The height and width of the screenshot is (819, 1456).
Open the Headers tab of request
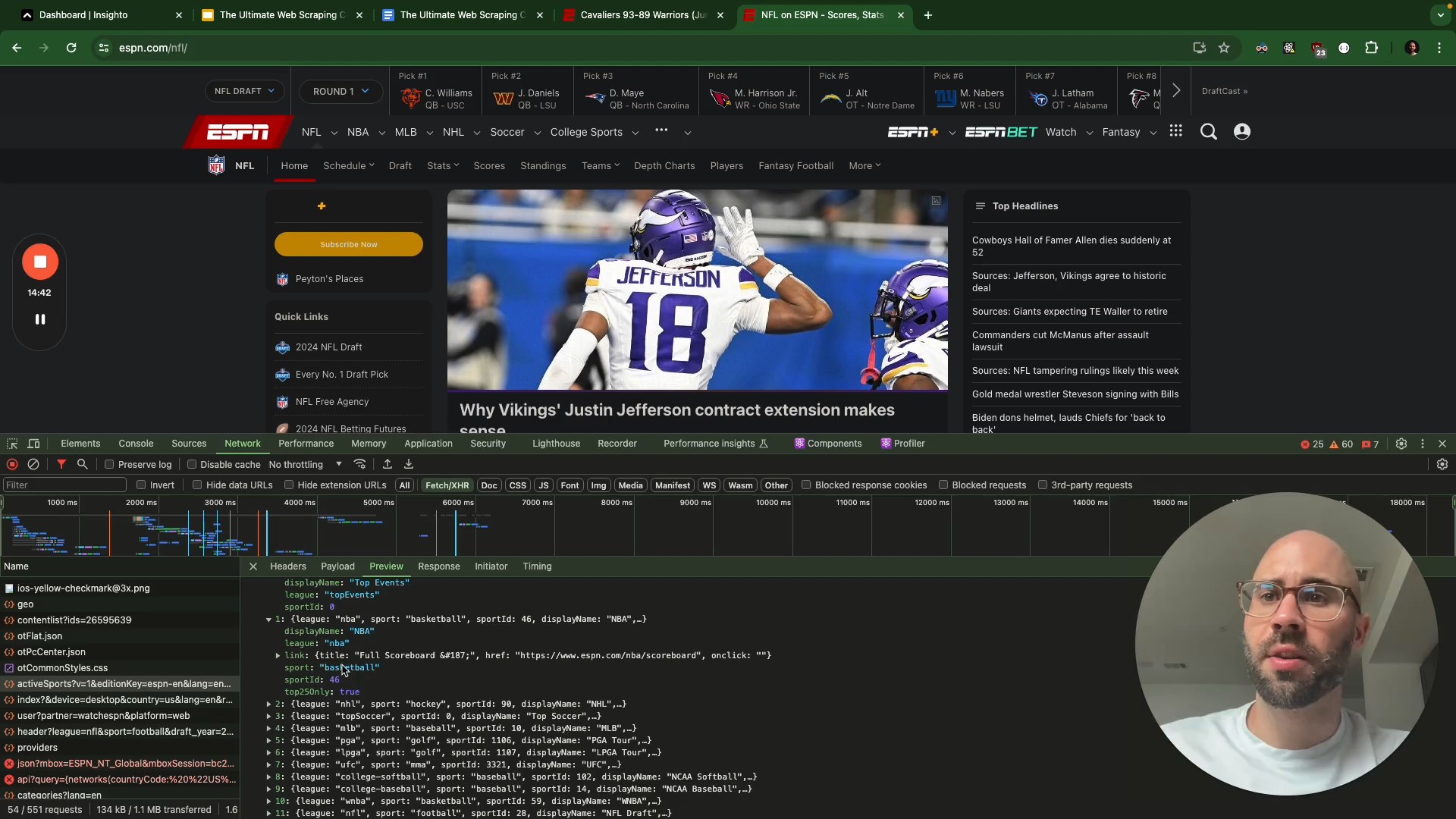pos(288,566)
